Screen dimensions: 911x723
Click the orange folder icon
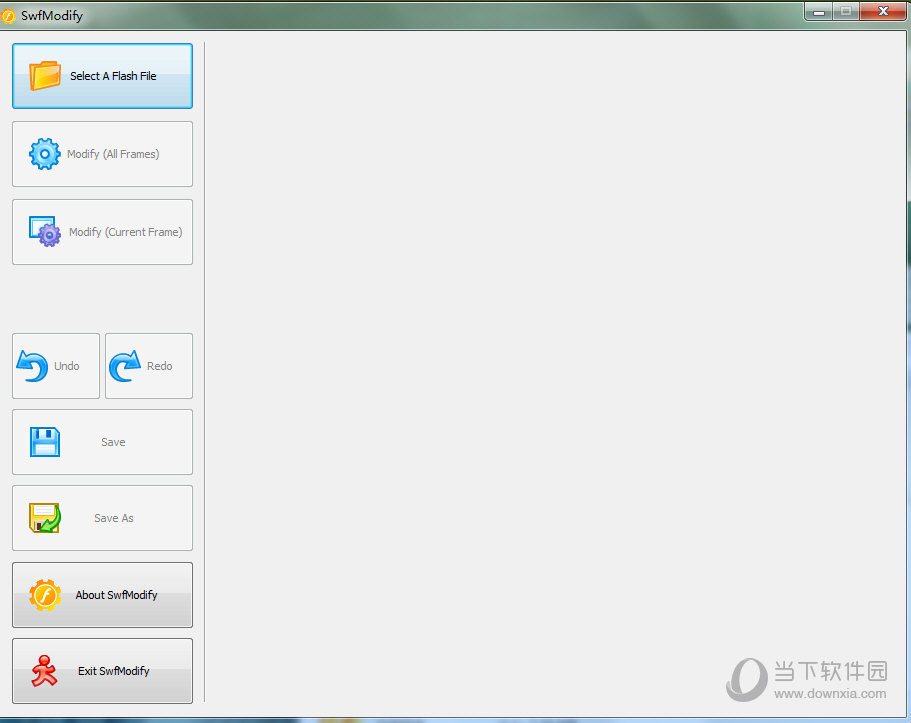tap(45, 76)
